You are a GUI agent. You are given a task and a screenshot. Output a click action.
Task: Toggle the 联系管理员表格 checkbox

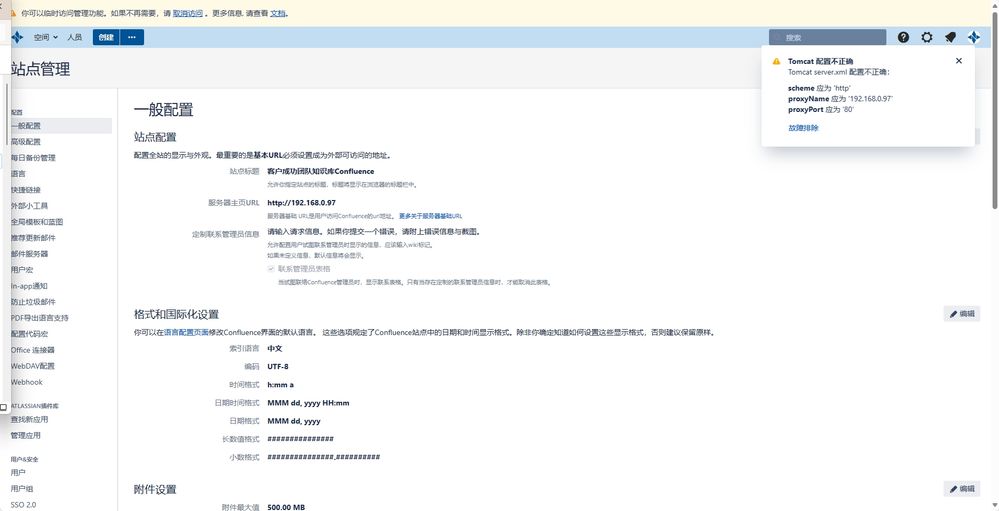pyautogui.click(x=271, y=269)
